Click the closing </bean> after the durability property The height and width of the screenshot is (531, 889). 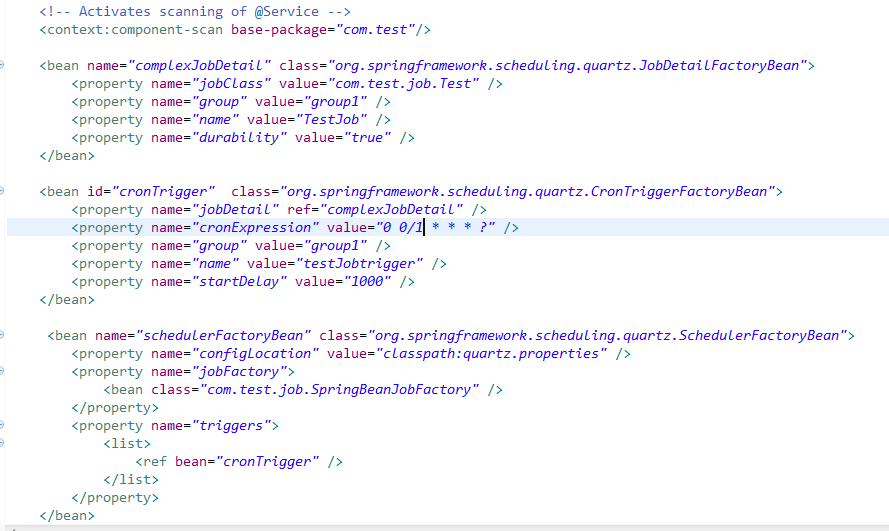pos(67,156)
